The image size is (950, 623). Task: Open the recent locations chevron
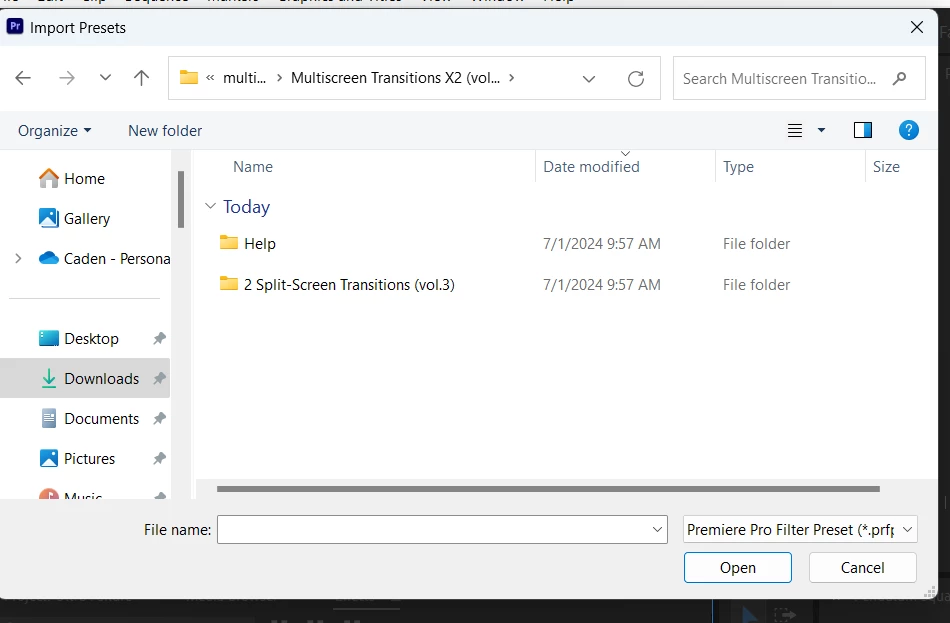point(105,78)
